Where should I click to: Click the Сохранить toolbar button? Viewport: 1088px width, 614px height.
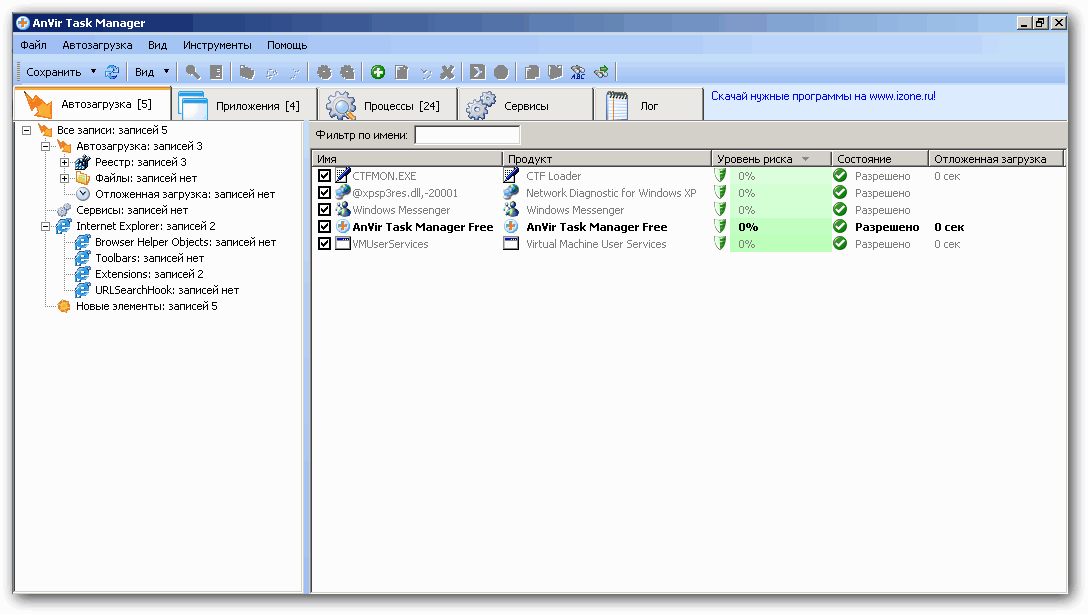[x=53, y=71]
